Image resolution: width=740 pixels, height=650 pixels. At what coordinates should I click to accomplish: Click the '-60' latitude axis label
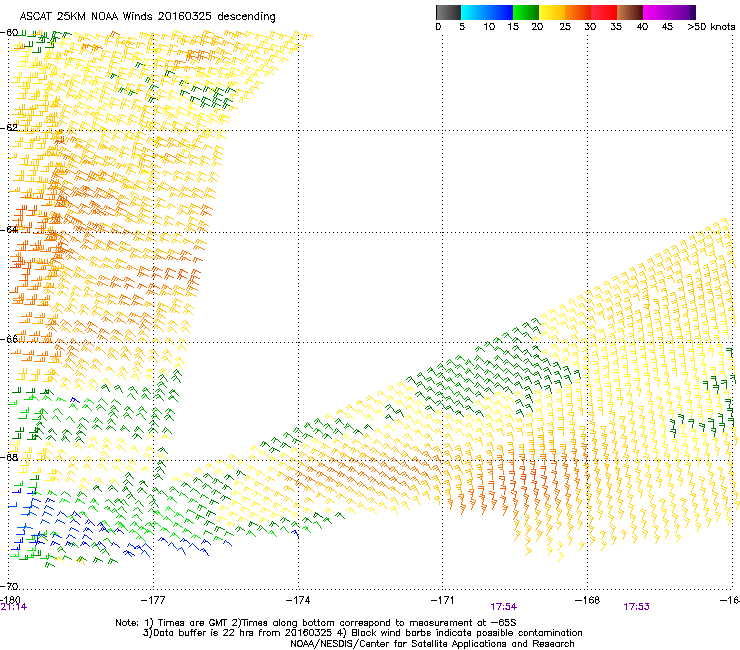[x=9, y=33]
